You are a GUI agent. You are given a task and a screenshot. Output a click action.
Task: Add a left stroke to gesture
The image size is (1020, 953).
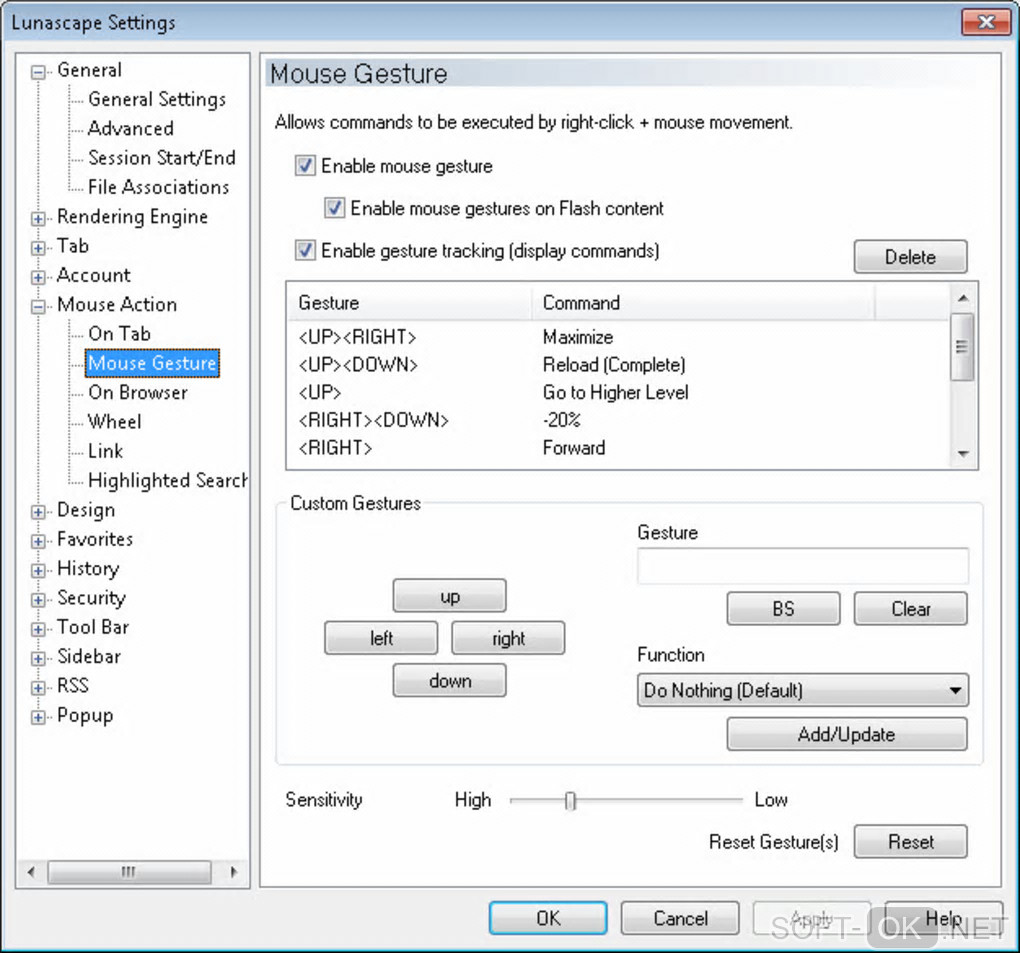point(381,638)
